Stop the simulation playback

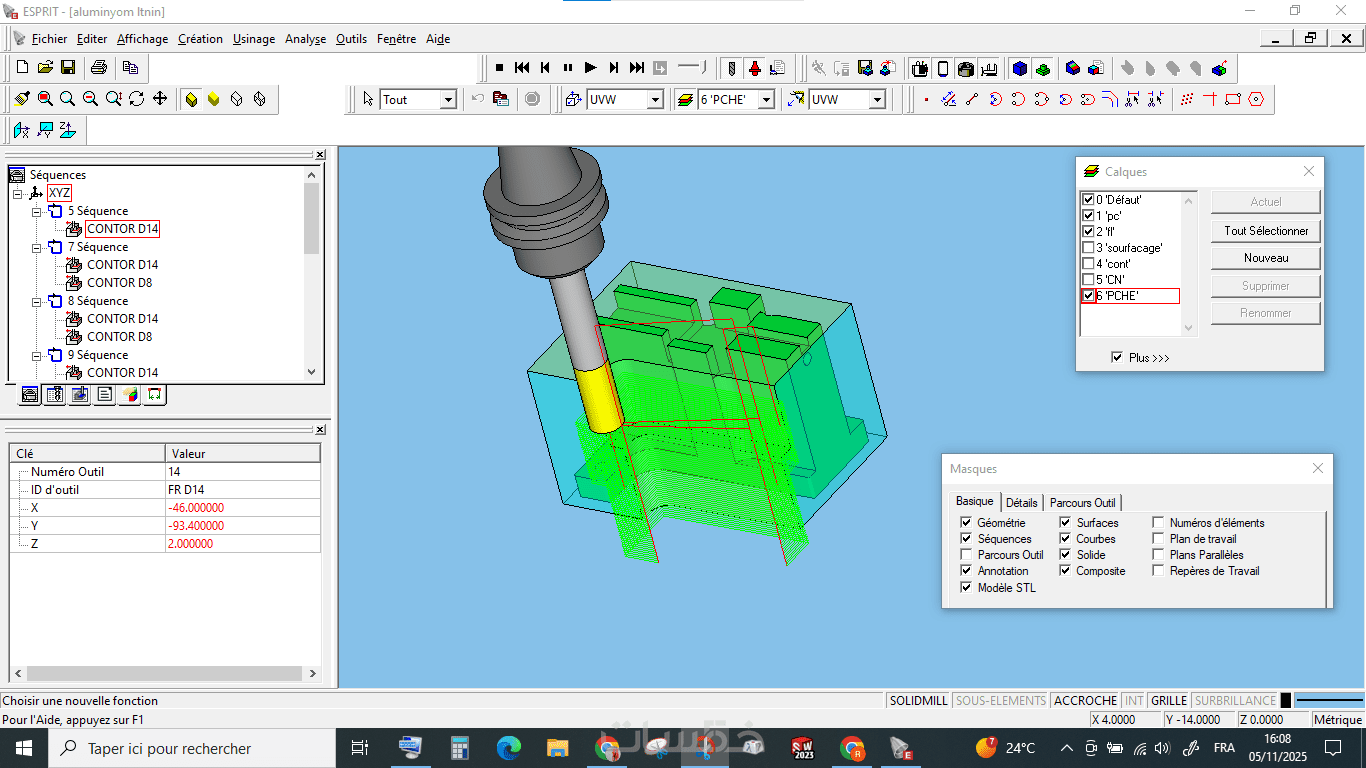coord(499,67)
